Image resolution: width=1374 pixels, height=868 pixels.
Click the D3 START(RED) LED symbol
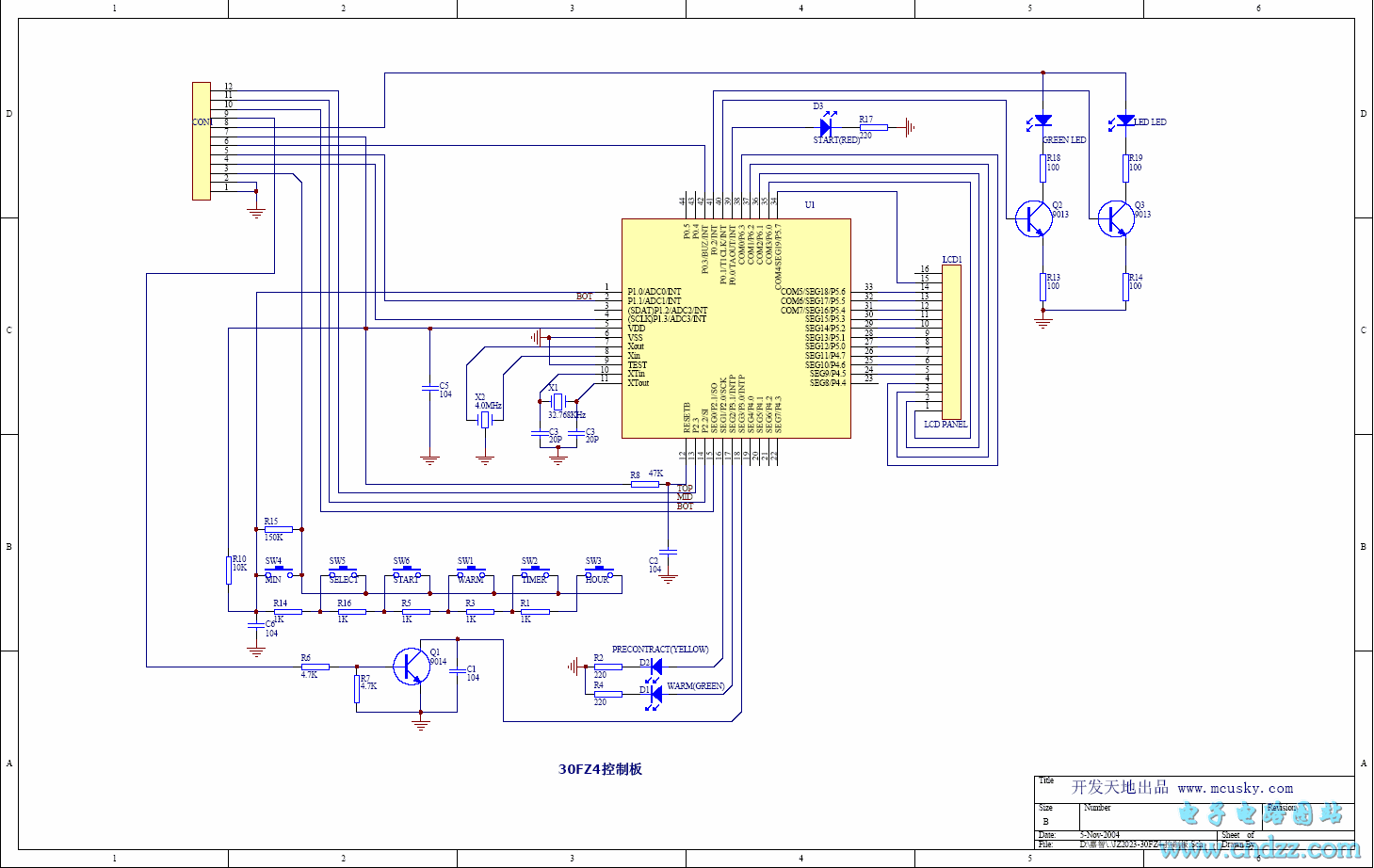[826, 126]
